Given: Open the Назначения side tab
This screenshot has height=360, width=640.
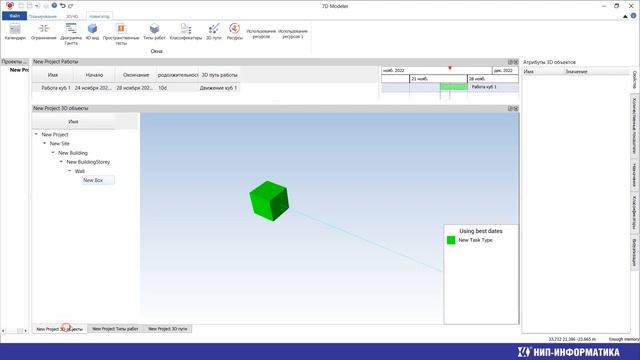Looking at the screenshot, I should pyautogui.click(x=635, y=175).
